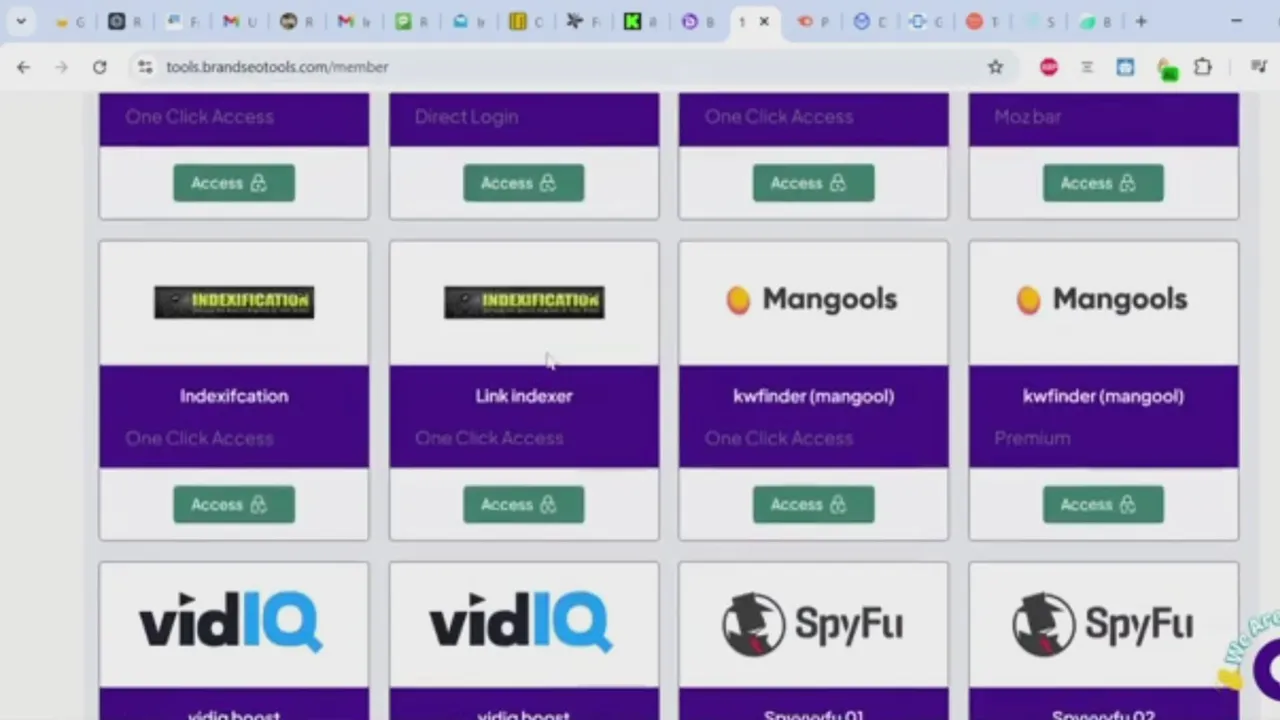Click Access button under Direct Login

(523, 183)
